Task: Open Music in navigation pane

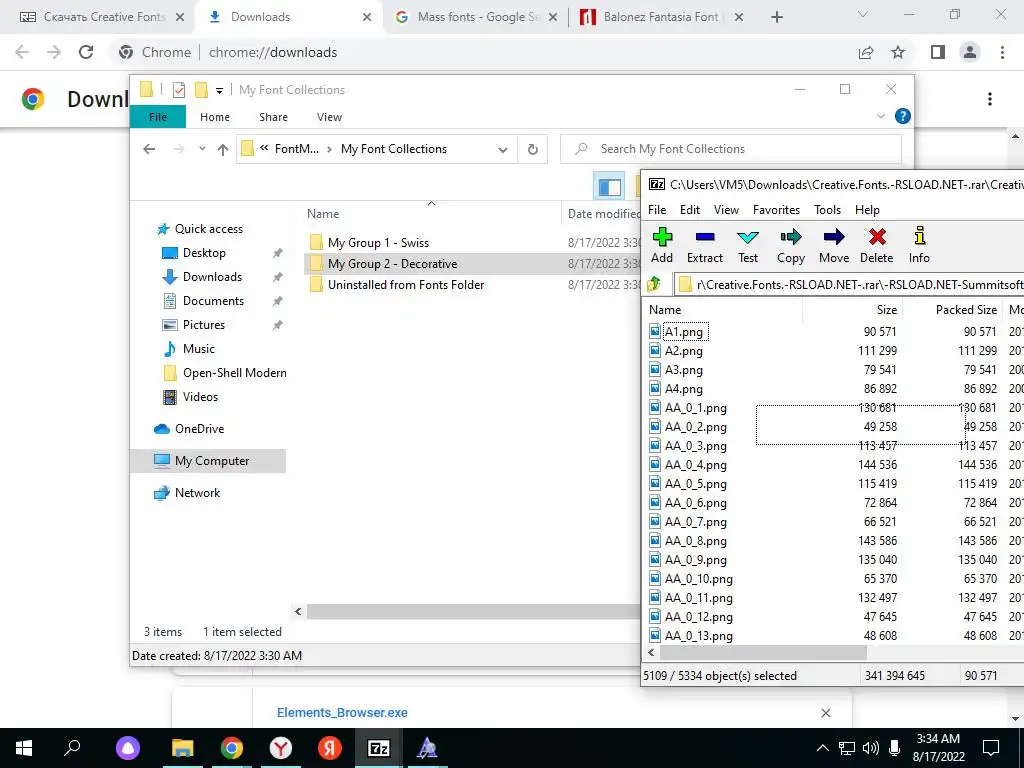Action: coord(199,349)
